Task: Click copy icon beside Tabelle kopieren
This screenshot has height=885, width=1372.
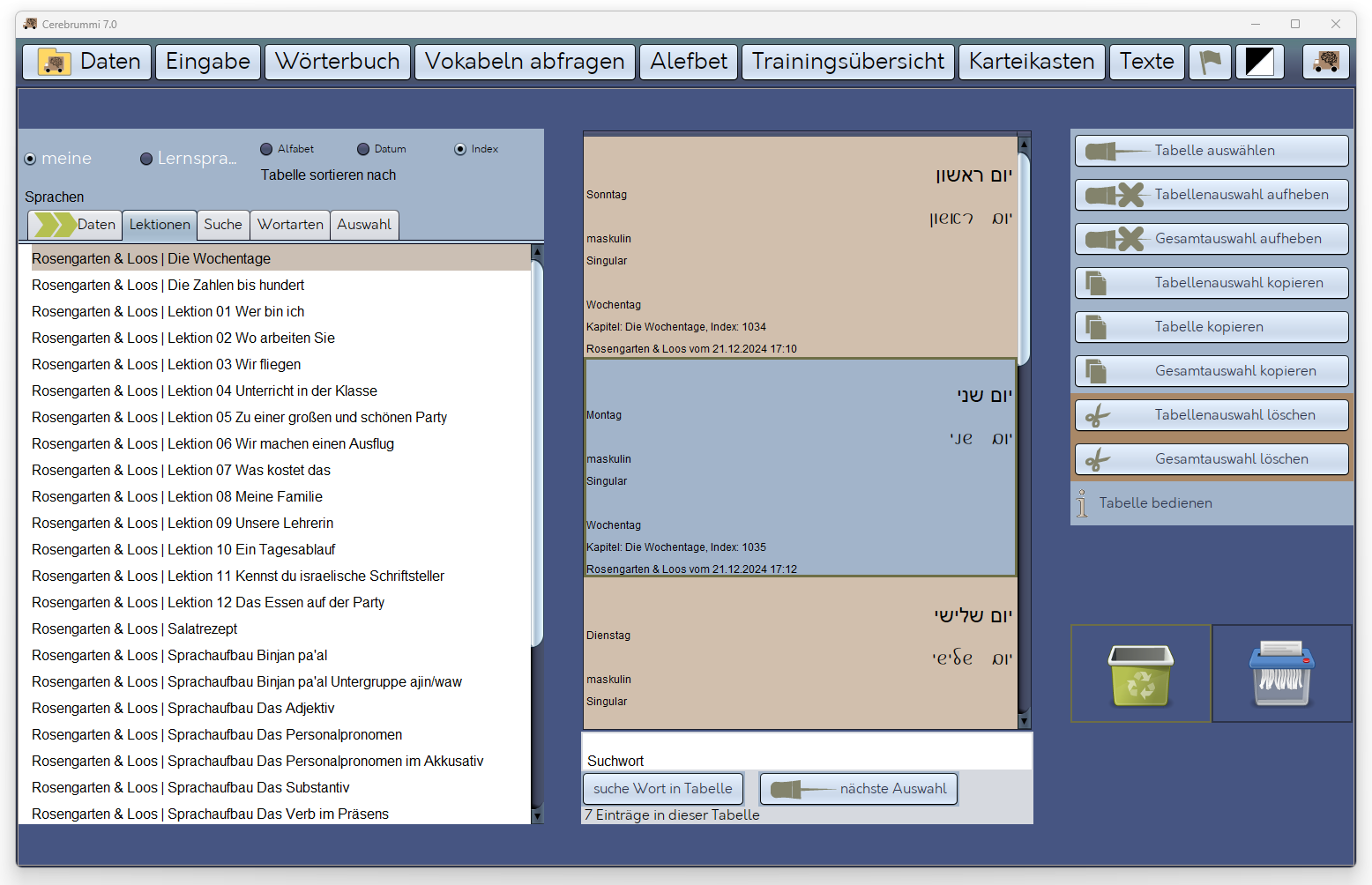Action: point(1096,327)
